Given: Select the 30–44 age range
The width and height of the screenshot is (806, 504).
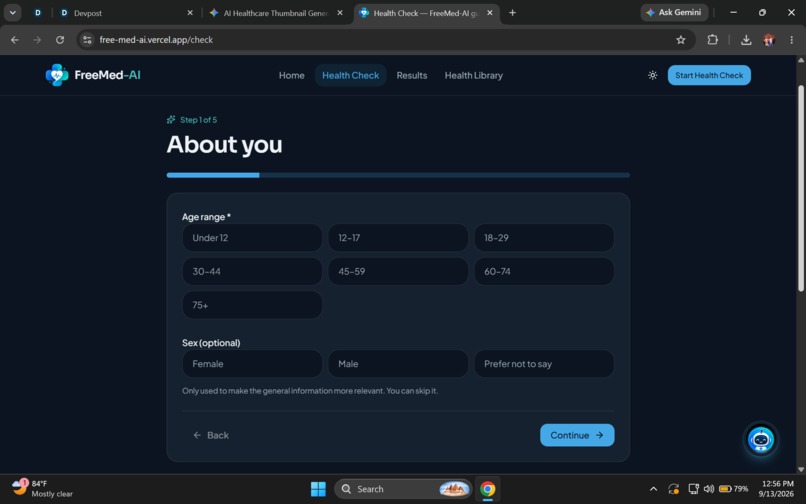Looking at the screenshot, I should click(x=252, y=272).
